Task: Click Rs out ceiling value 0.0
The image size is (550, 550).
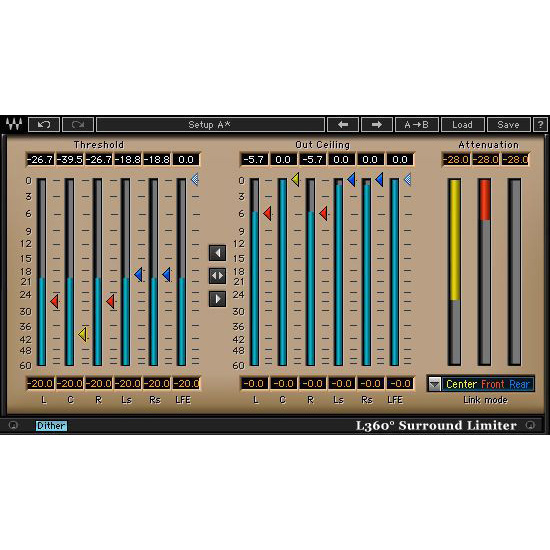Action: tap(370, 160)
